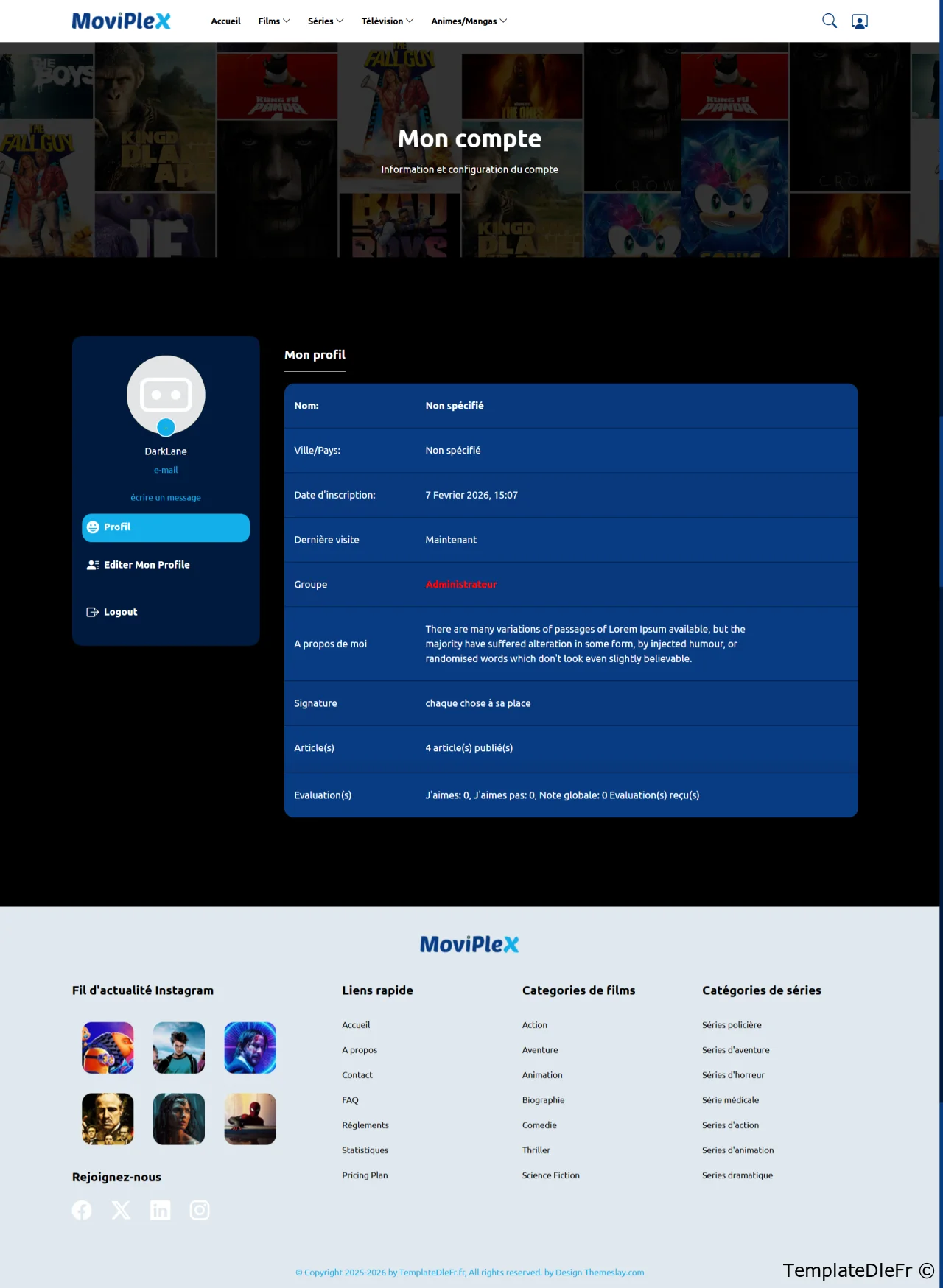Select the Profil sidebar tab
The width and height of the screenshot is (943, 1288).
click(166, 527)
